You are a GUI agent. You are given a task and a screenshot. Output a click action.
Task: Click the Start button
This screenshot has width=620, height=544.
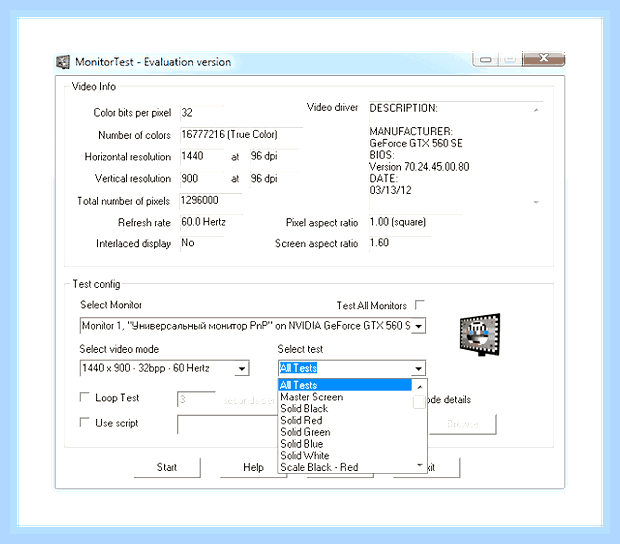pyautogui.click(x=167, y=467)
